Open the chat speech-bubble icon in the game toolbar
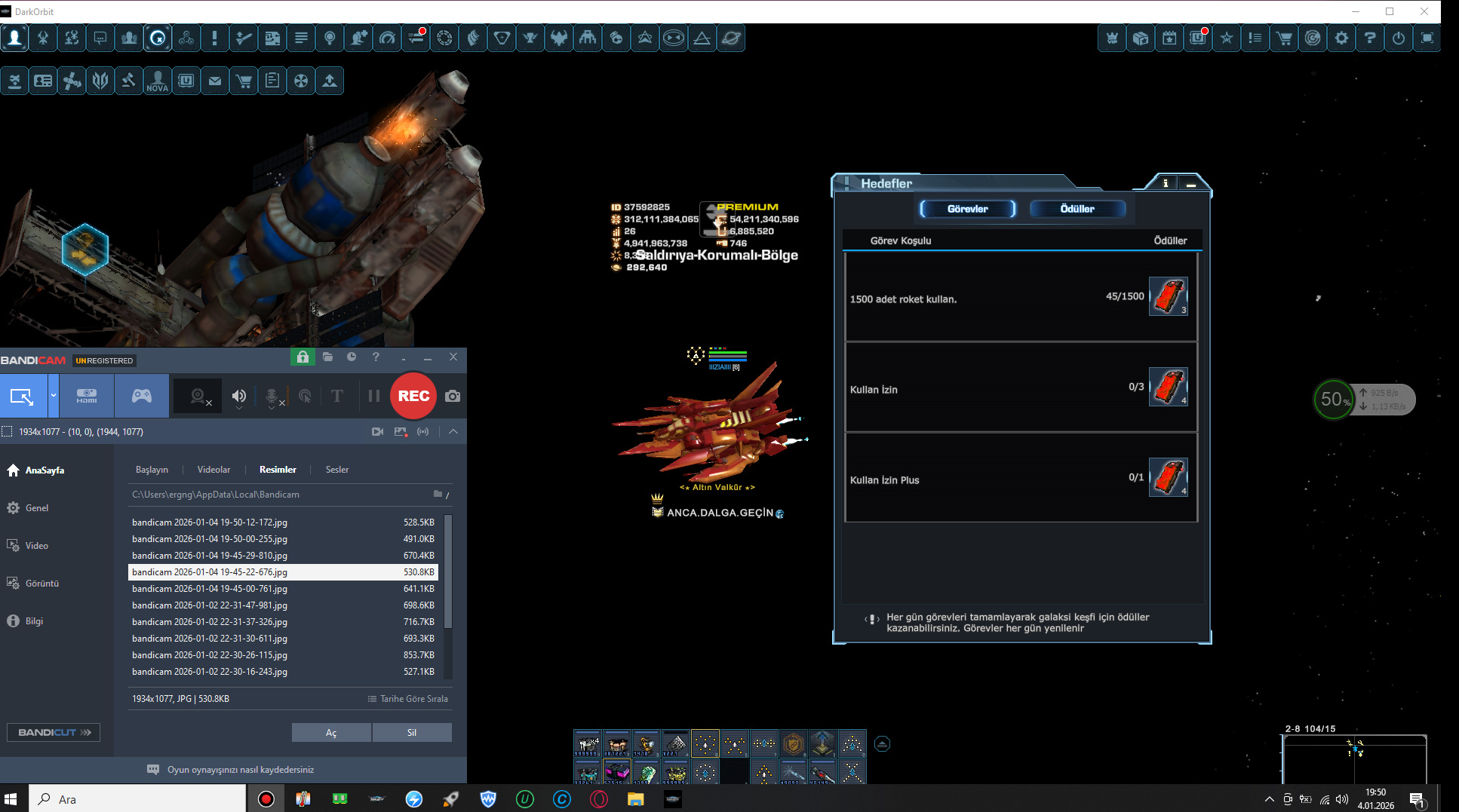1459x812 pixels. [100, 38]
